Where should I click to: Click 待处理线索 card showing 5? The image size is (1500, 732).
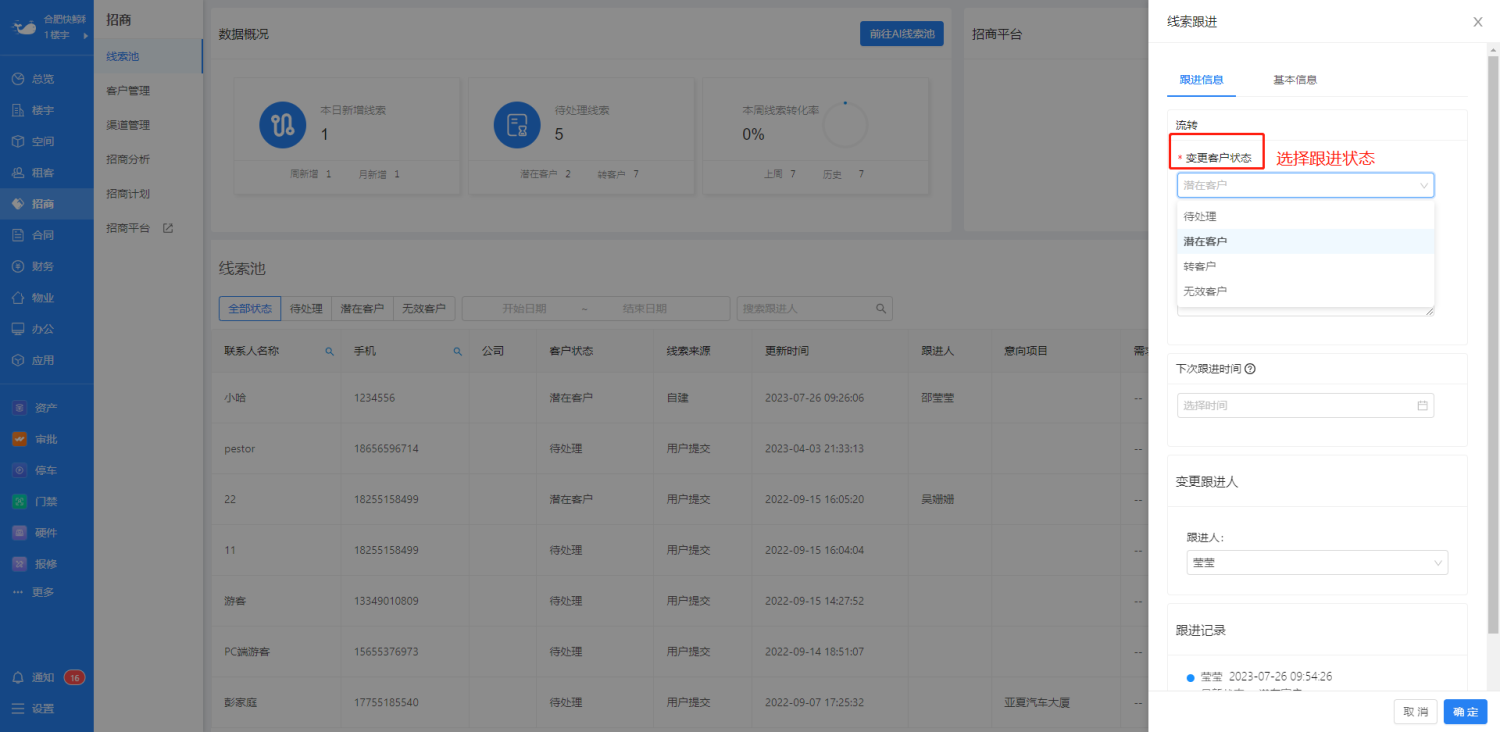coord(580,136)
